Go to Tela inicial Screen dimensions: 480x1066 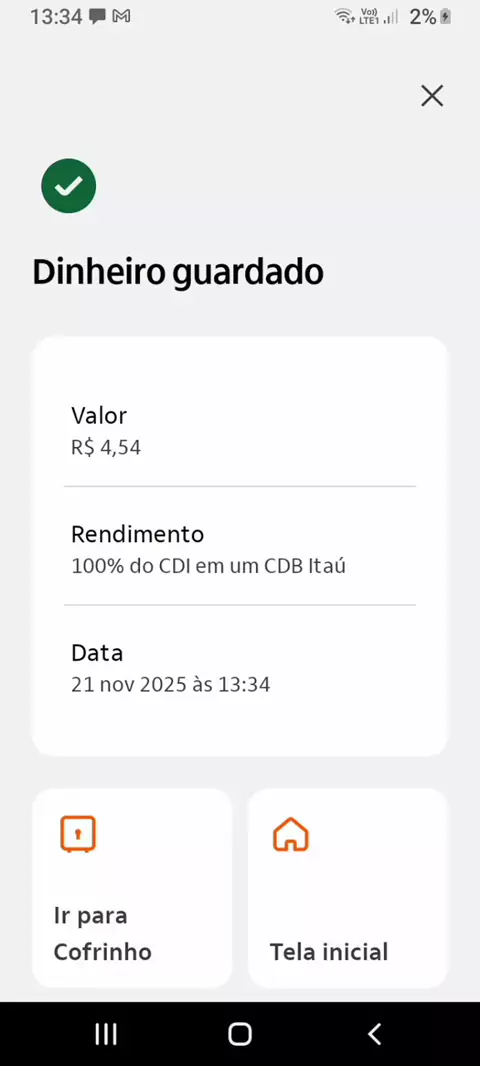(347, 888)
